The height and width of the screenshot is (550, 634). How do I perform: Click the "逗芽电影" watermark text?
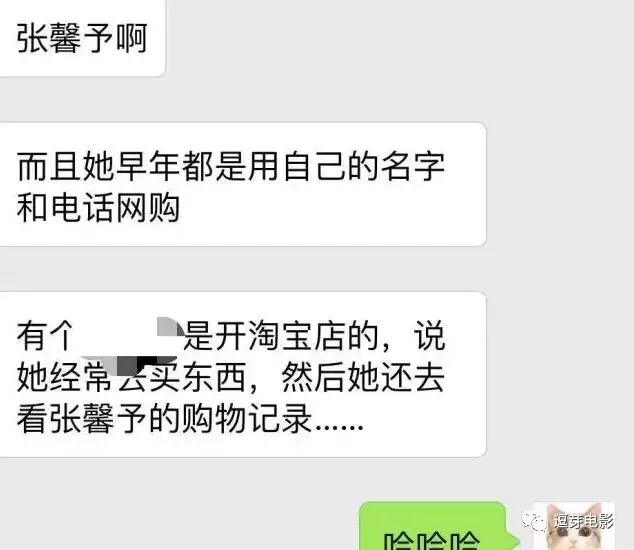[583, 521]
